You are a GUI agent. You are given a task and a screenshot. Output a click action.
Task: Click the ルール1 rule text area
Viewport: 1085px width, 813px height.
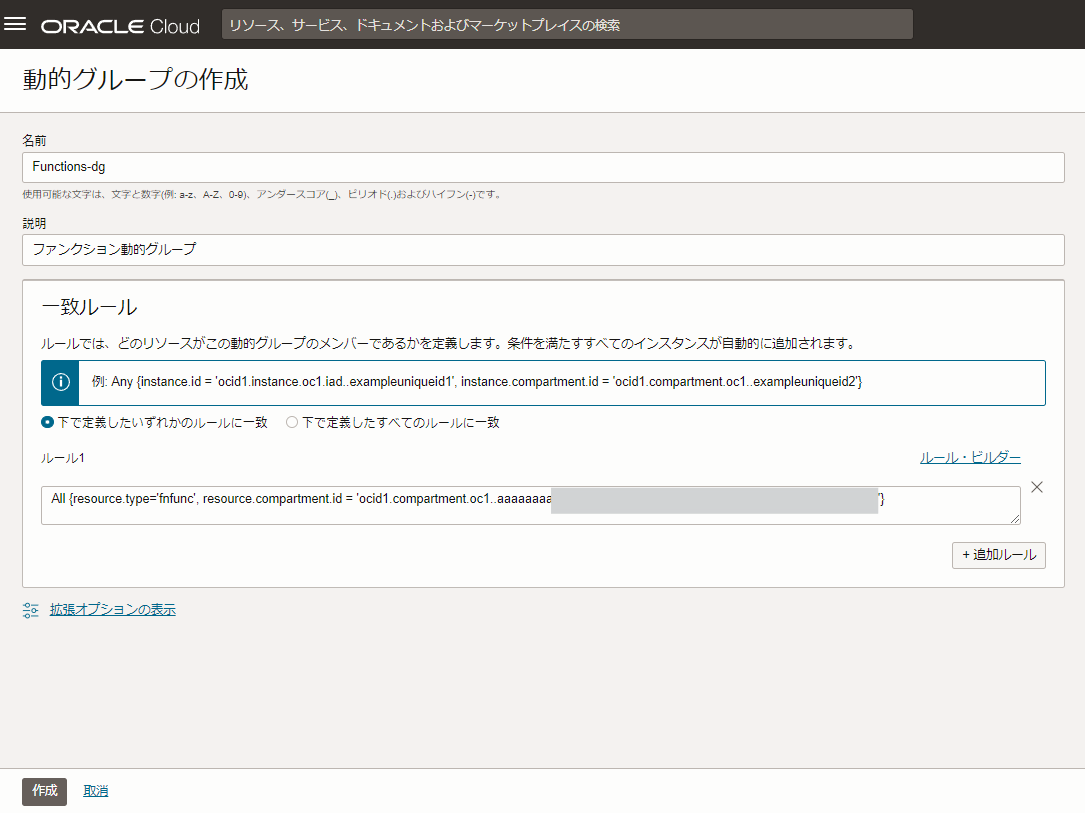pos(531,505)
